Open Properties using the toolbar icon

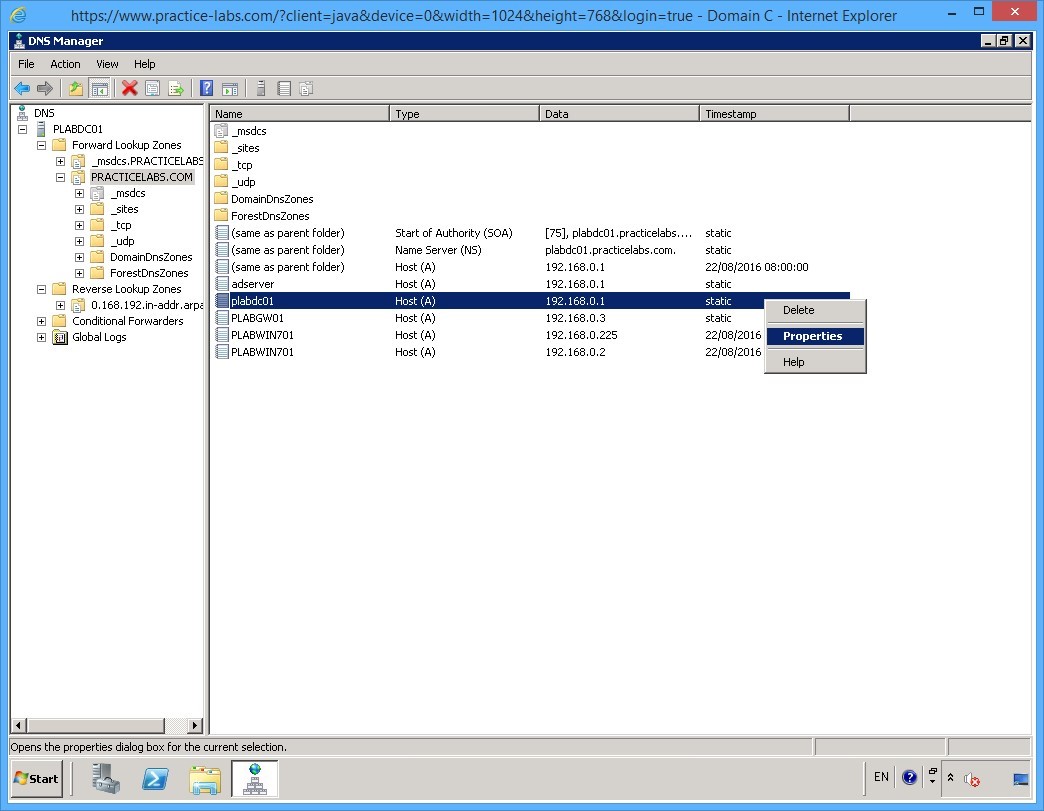(153, 88)
